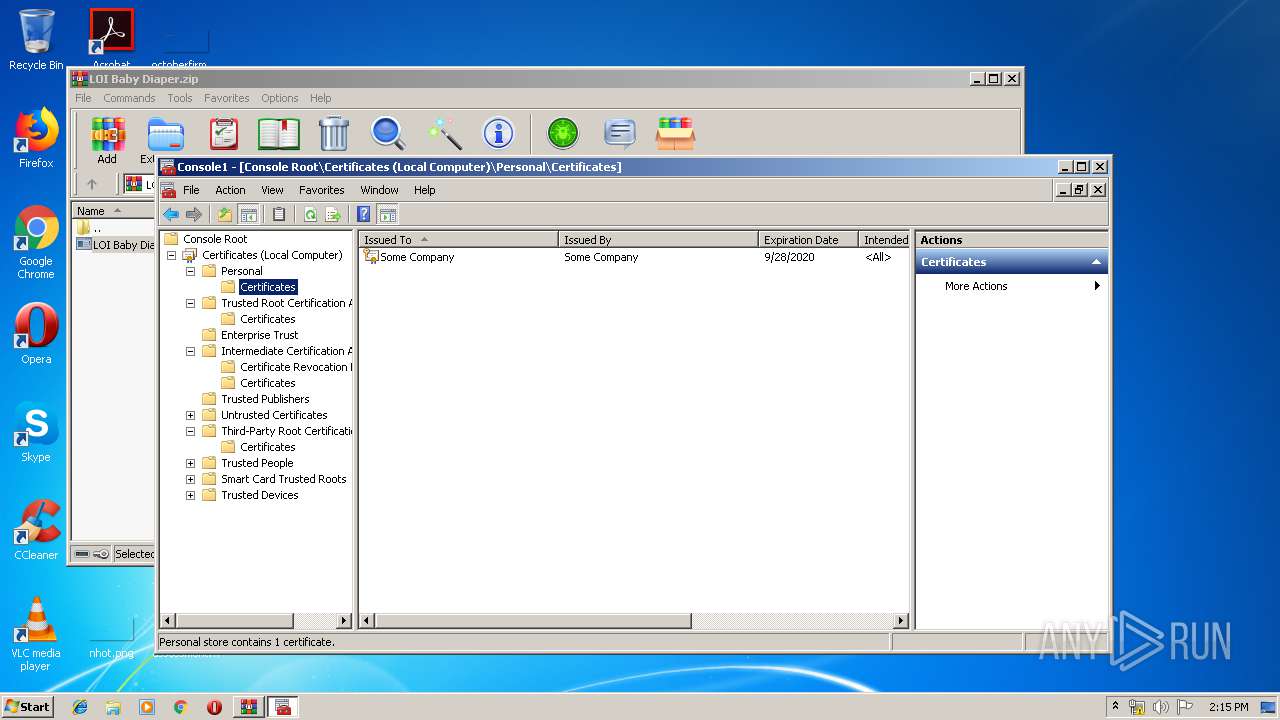This screenshot has width=1280, height=720.
Task: Click Internet Explorer in the taskbar
Action: 80,707
